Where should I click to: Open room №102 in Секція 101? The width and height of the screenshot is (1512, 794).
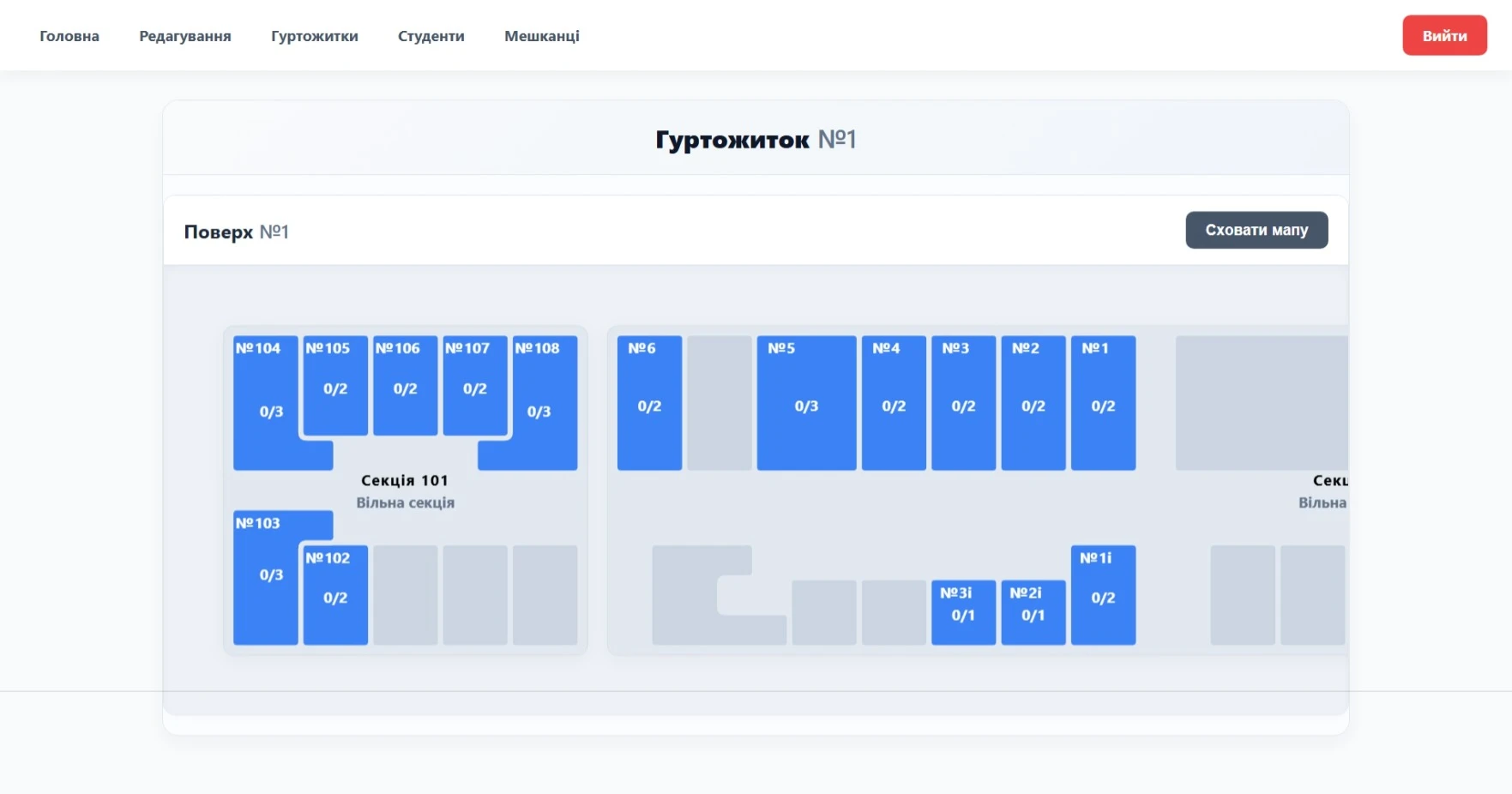tap(335, 595)
